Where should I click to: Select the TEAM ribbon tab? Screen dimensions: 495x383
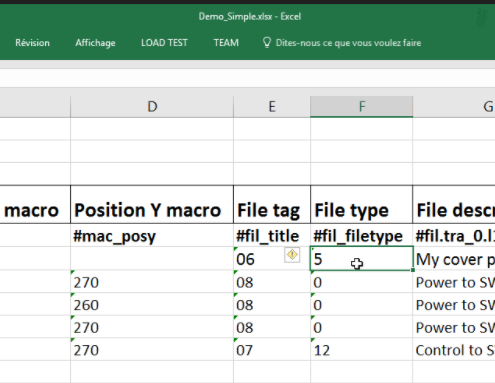(226, 43)
